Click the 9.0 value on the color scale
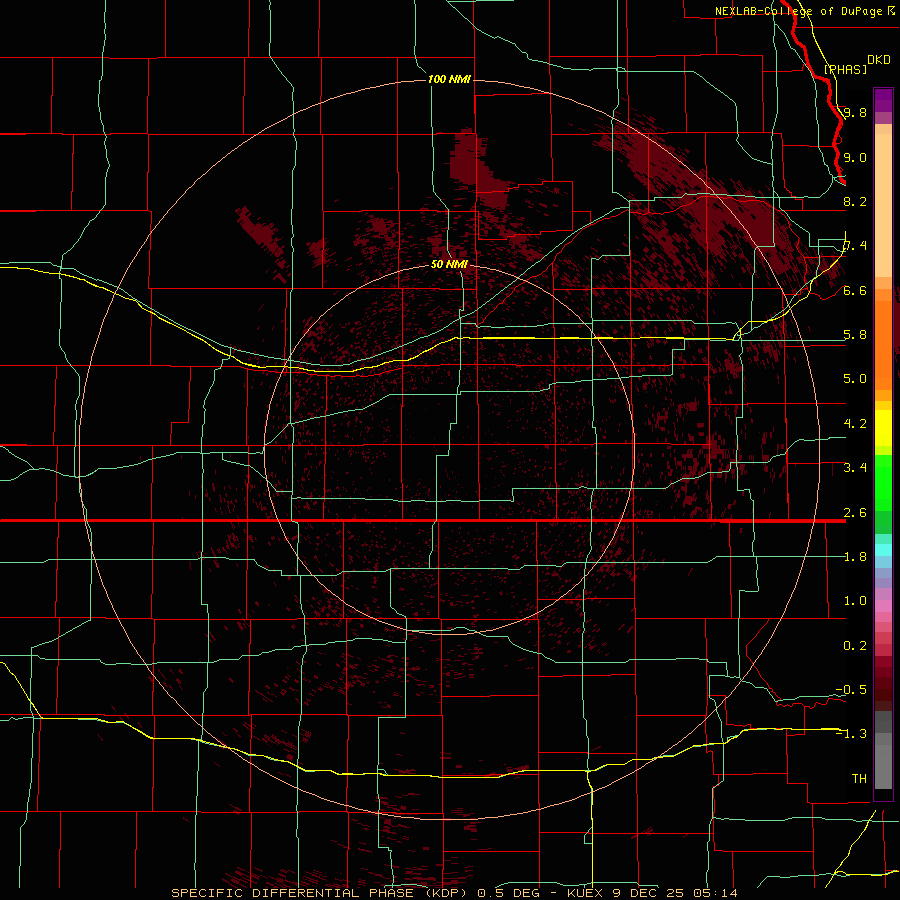The width and height of the screenshot is (900, 900). tap(855, 157)
